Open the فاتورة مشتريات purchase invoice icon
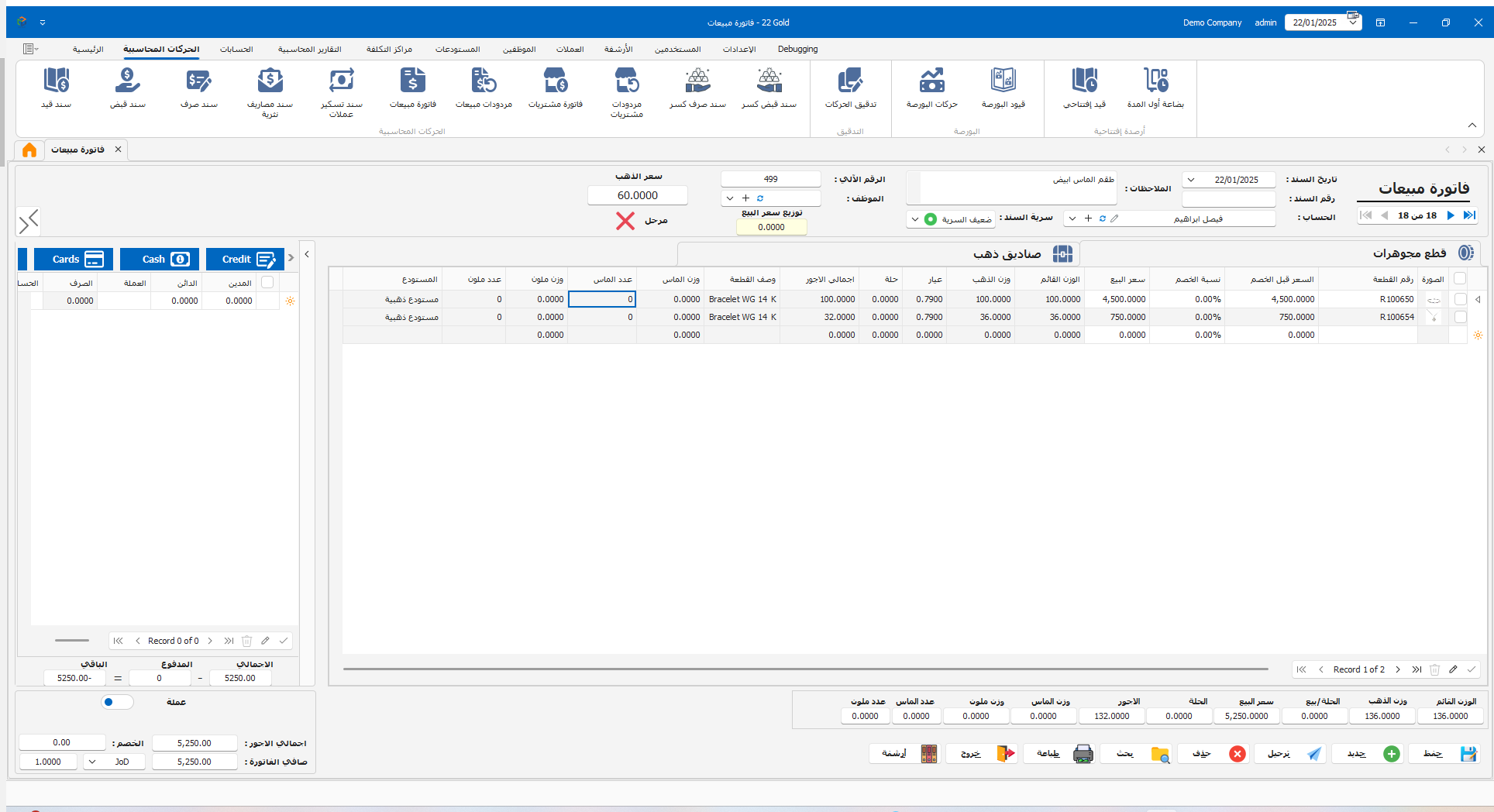 coord(556,81)
